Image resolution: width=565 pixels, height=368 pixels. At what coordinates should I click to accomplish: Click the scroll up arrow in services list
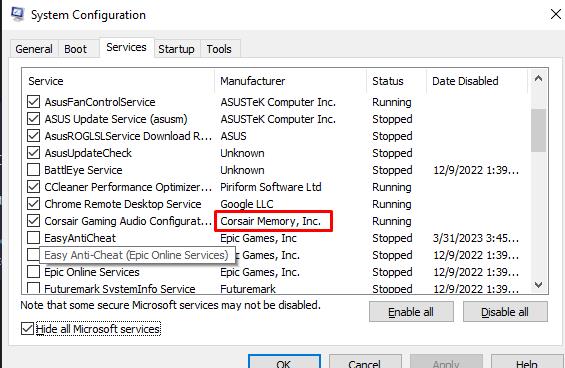538,79
